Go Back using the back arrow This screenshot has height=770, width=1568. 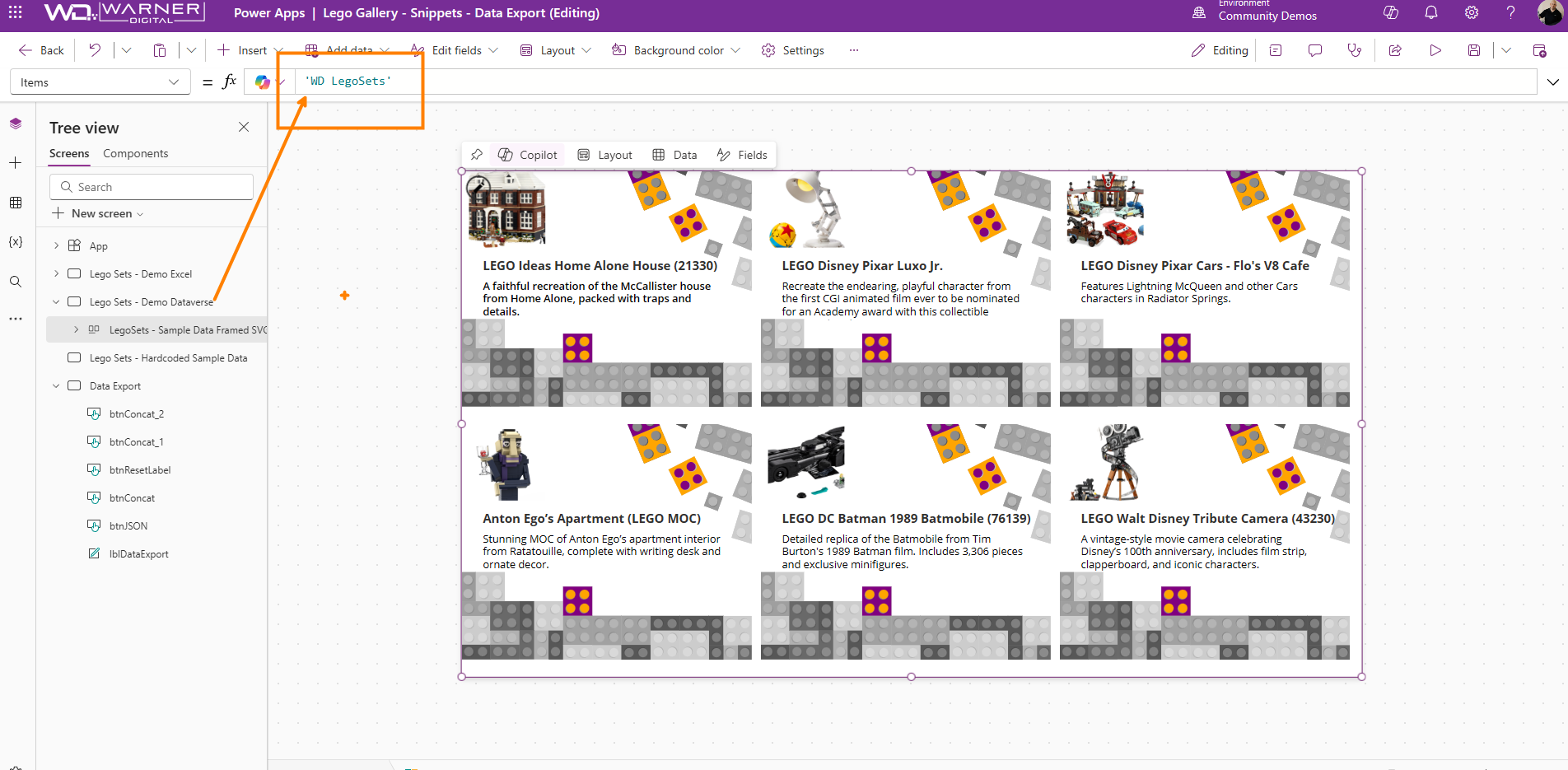(x=41, y=50)
